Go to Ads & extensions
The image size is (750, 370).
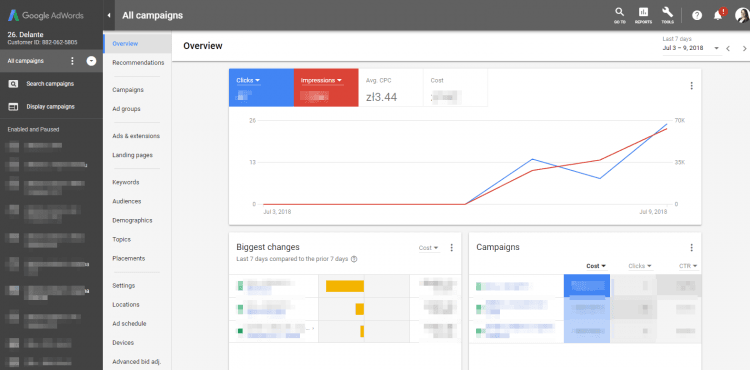pos(136,136)
